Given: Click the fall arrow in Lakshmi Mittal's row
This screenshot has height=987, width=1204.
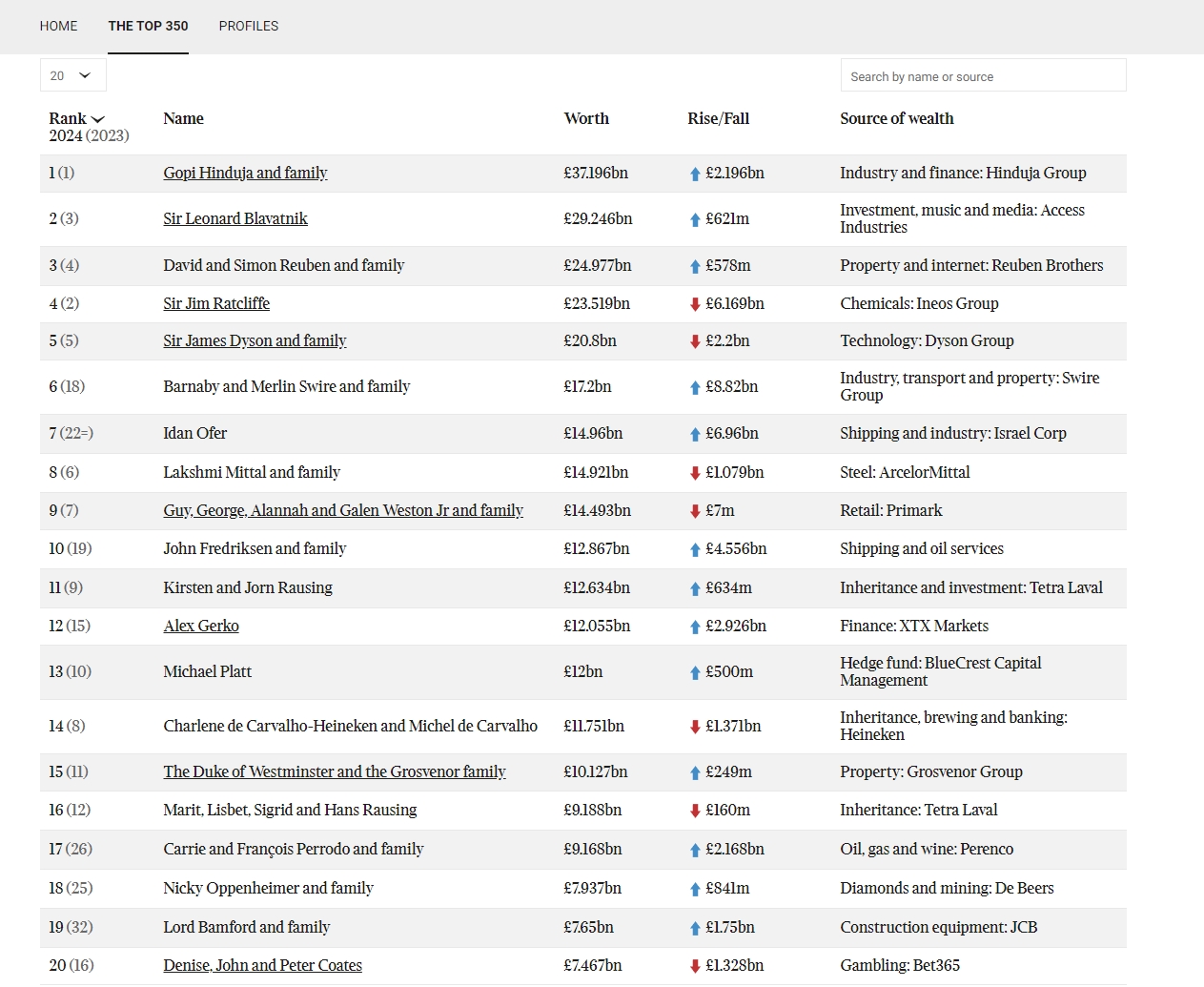Looking at the screenshot, I should coord(695,473).
